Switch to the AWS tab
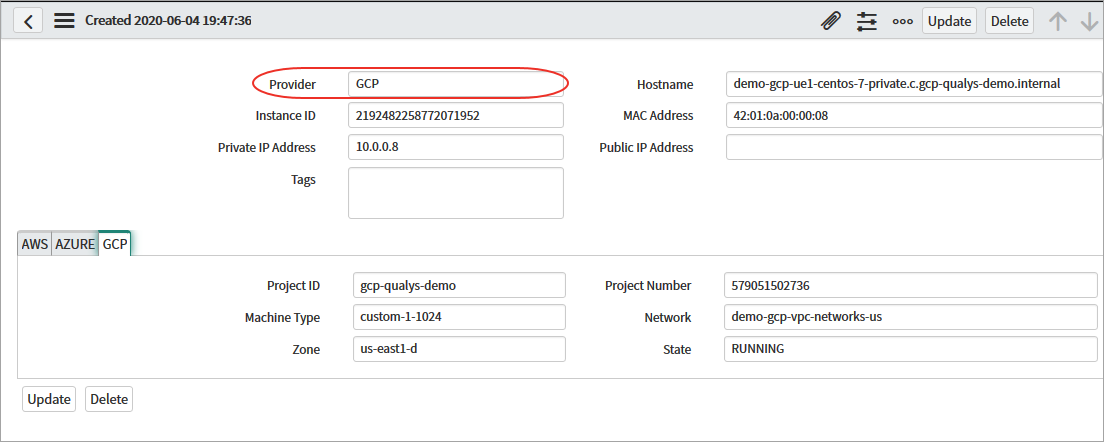The image size is (1104, 442). click(34, 244)
